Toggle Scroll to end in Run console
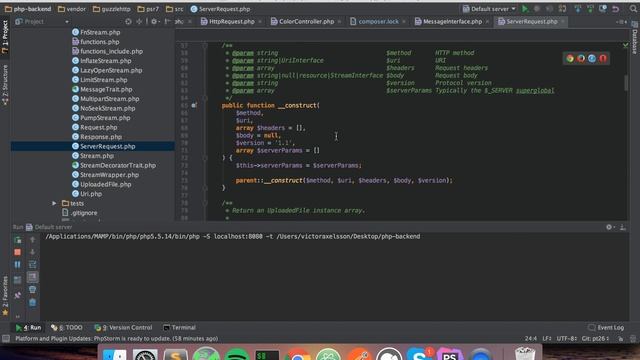Image resolution: width=640 pixels, height=360 pixels. tap(33, 277)
